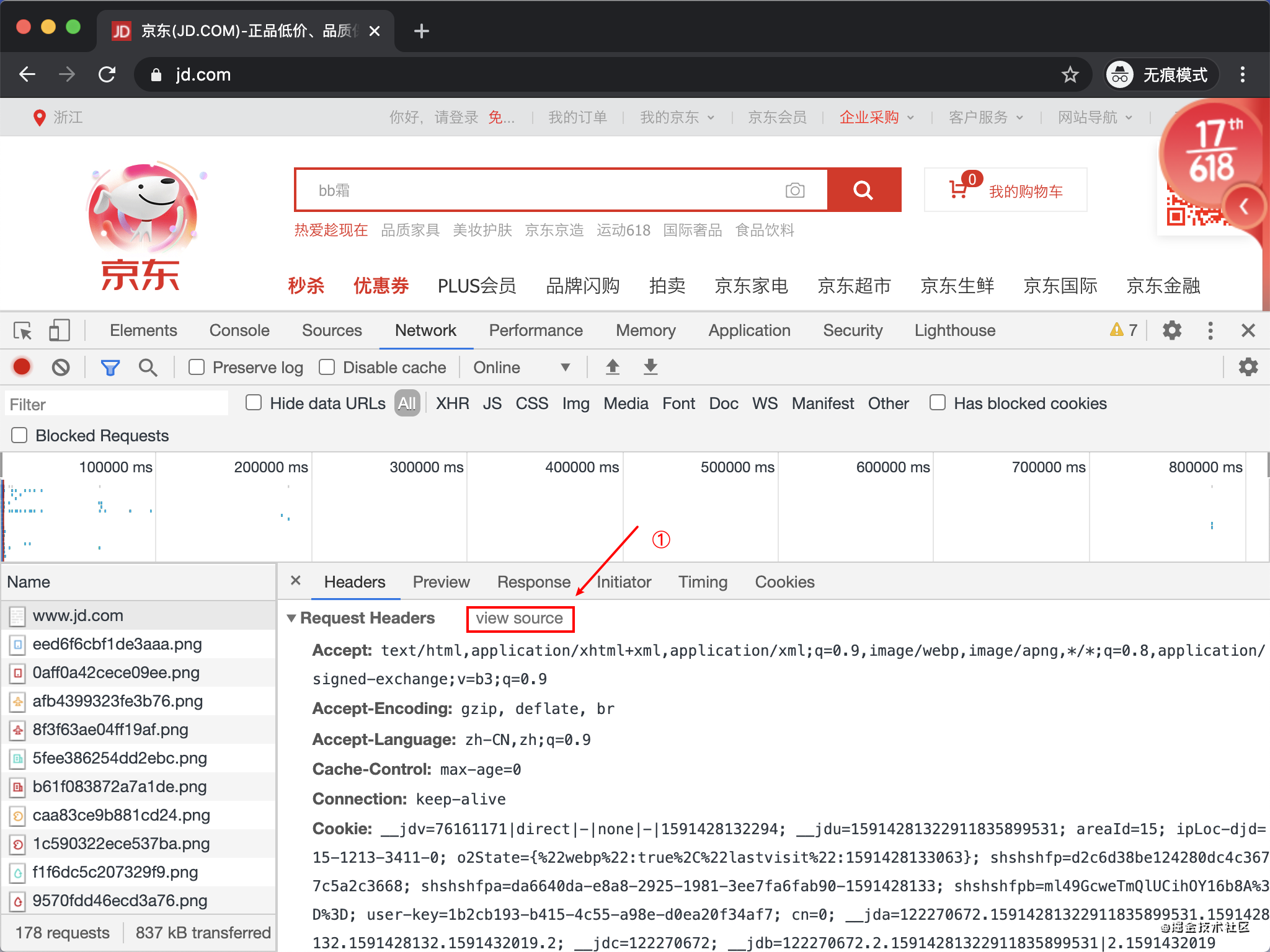Expand 企业采购 dropdown
The image size is (1270, 952).
[876, 118]
